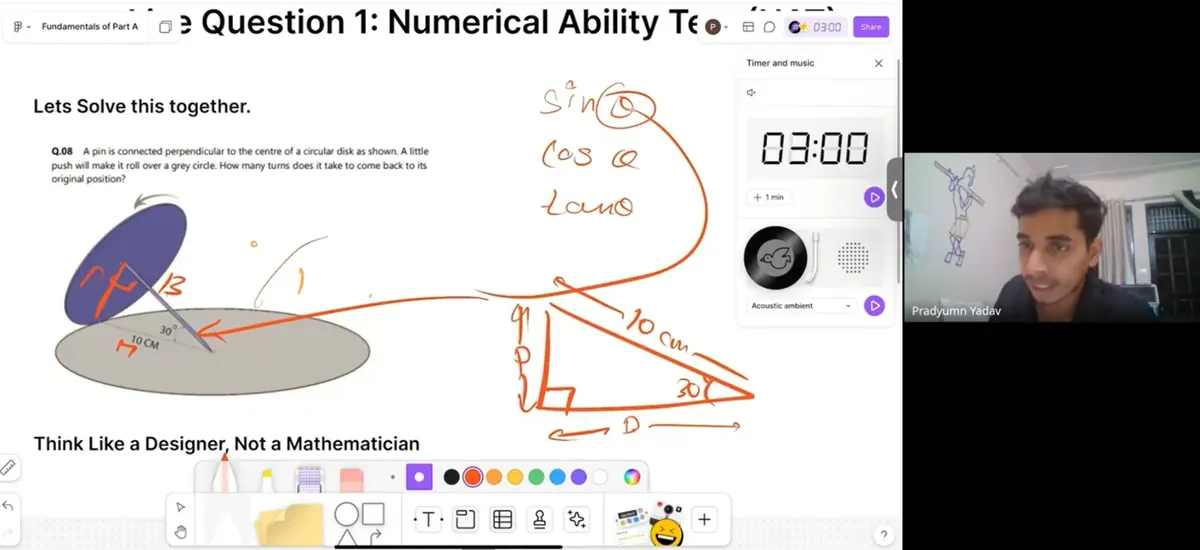The width and height of the screenshot is (1200, 550).
Task: Select the Section tool
Action: [465, 519]
